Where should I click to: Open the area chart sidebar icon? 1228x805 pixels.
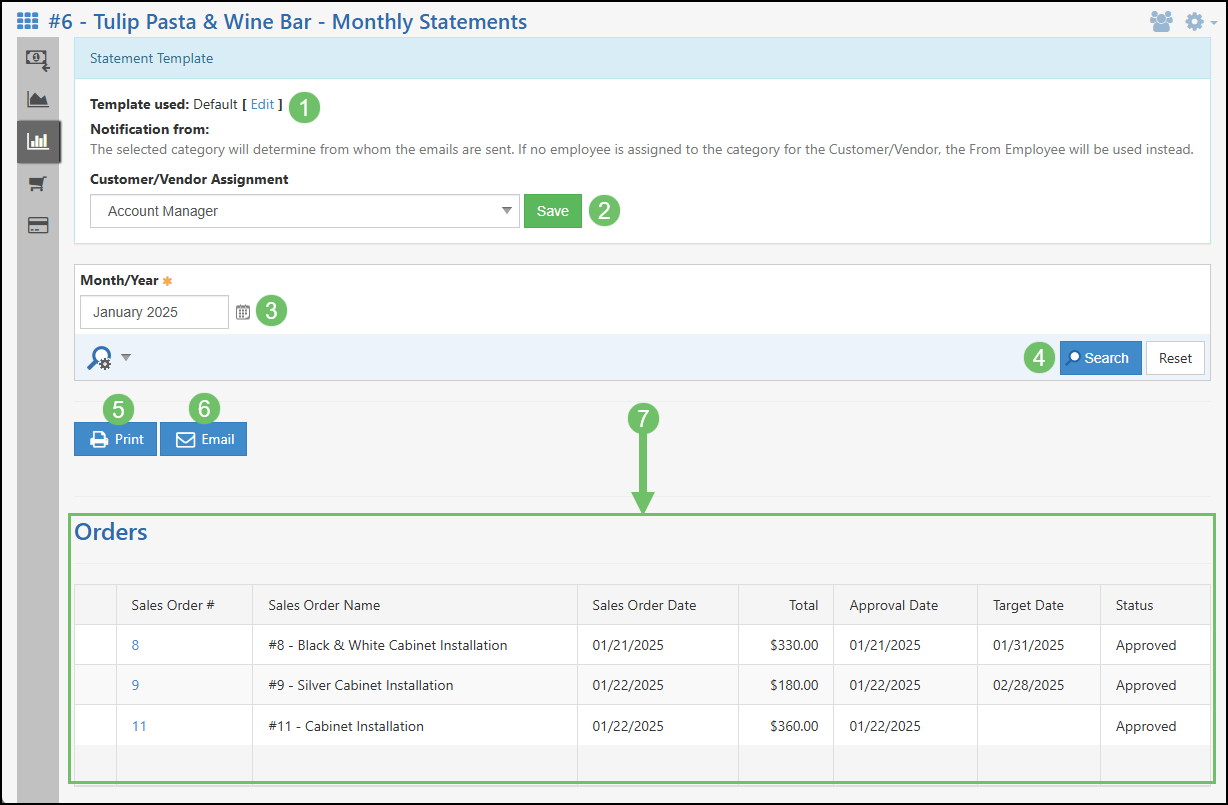click(x=38, y=99)
